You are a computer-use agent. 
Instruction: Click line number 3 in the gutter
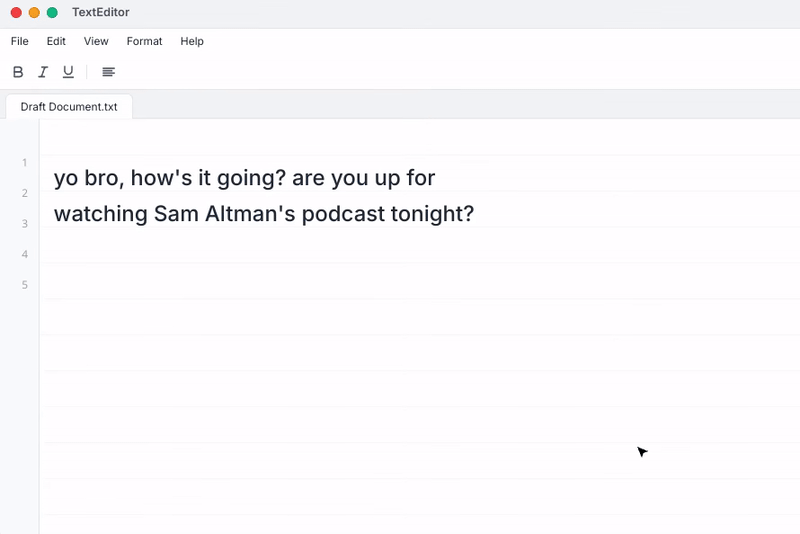(x=24, y=224)
